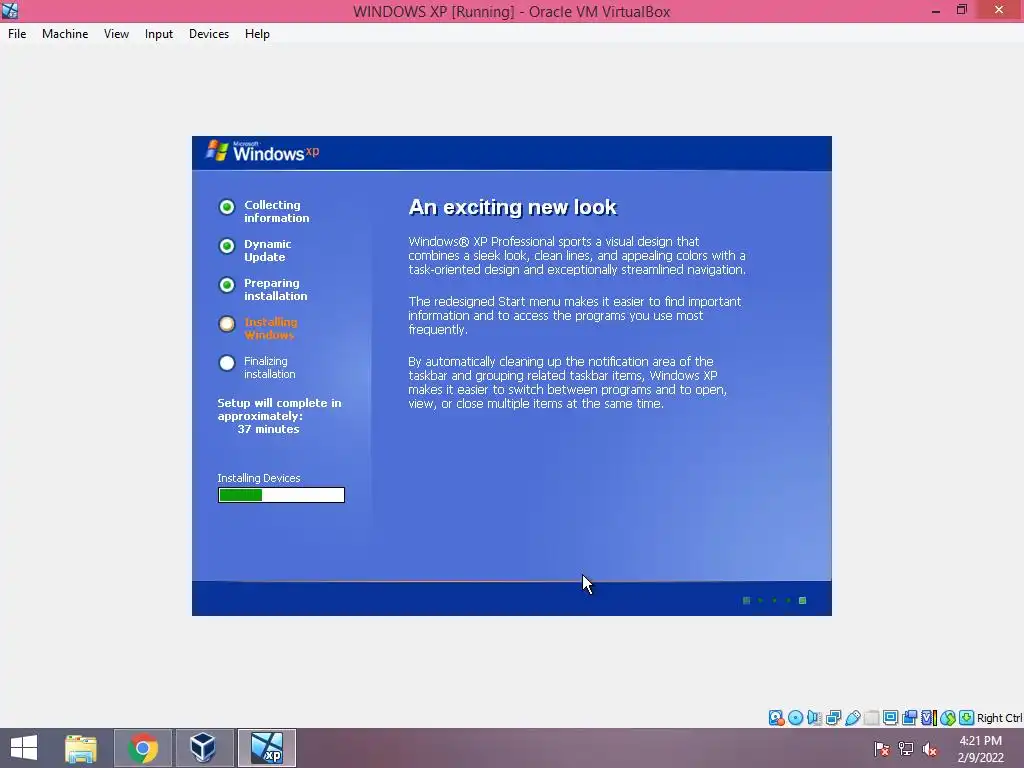Click the Windows XP logo in setup
Screen dimensions: 1024x768
click(263, 152)
